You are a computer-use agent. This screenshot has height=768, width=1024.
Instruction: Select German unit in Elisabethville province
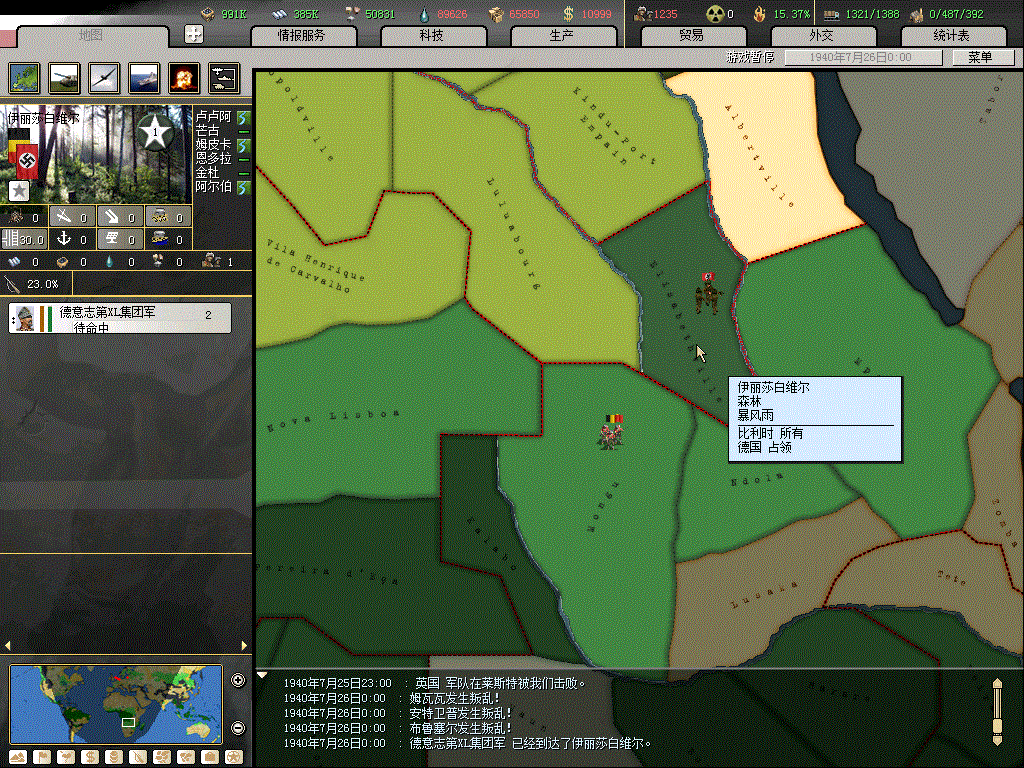click(707, 294)
